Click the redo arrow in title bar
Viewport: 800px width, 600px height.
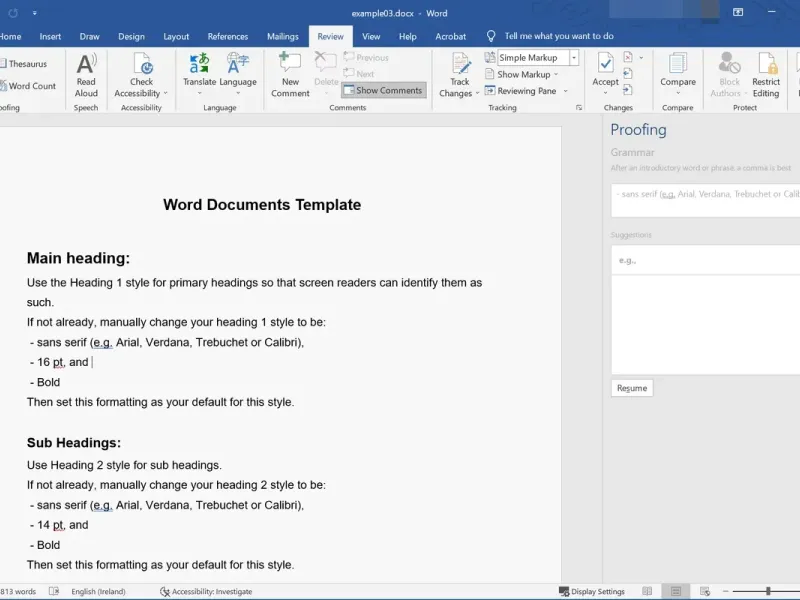tap(13, 13)
